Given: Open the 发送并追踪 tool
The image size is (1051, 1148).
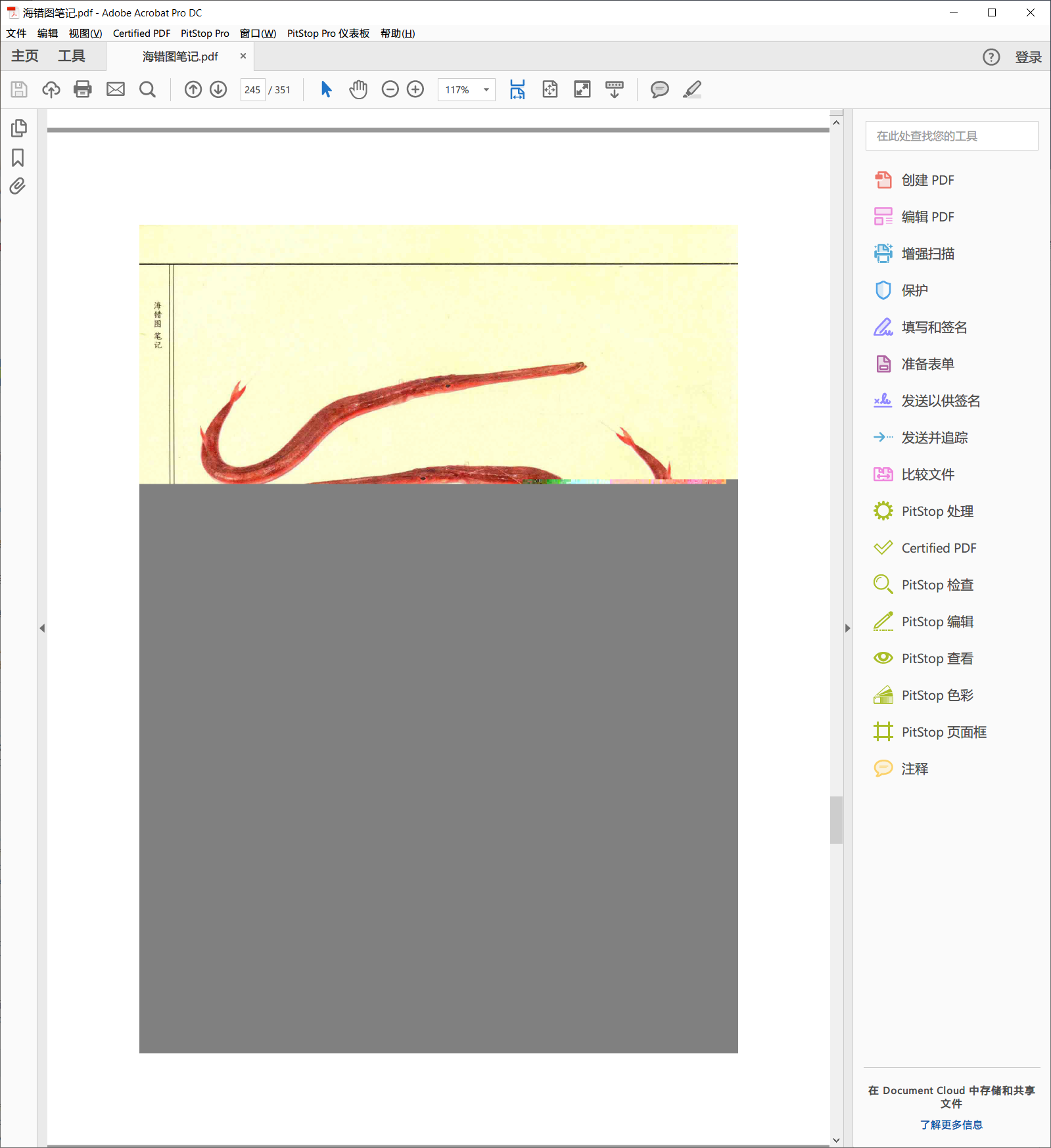Looking at the screenshot, I should (x=921, y=438).
